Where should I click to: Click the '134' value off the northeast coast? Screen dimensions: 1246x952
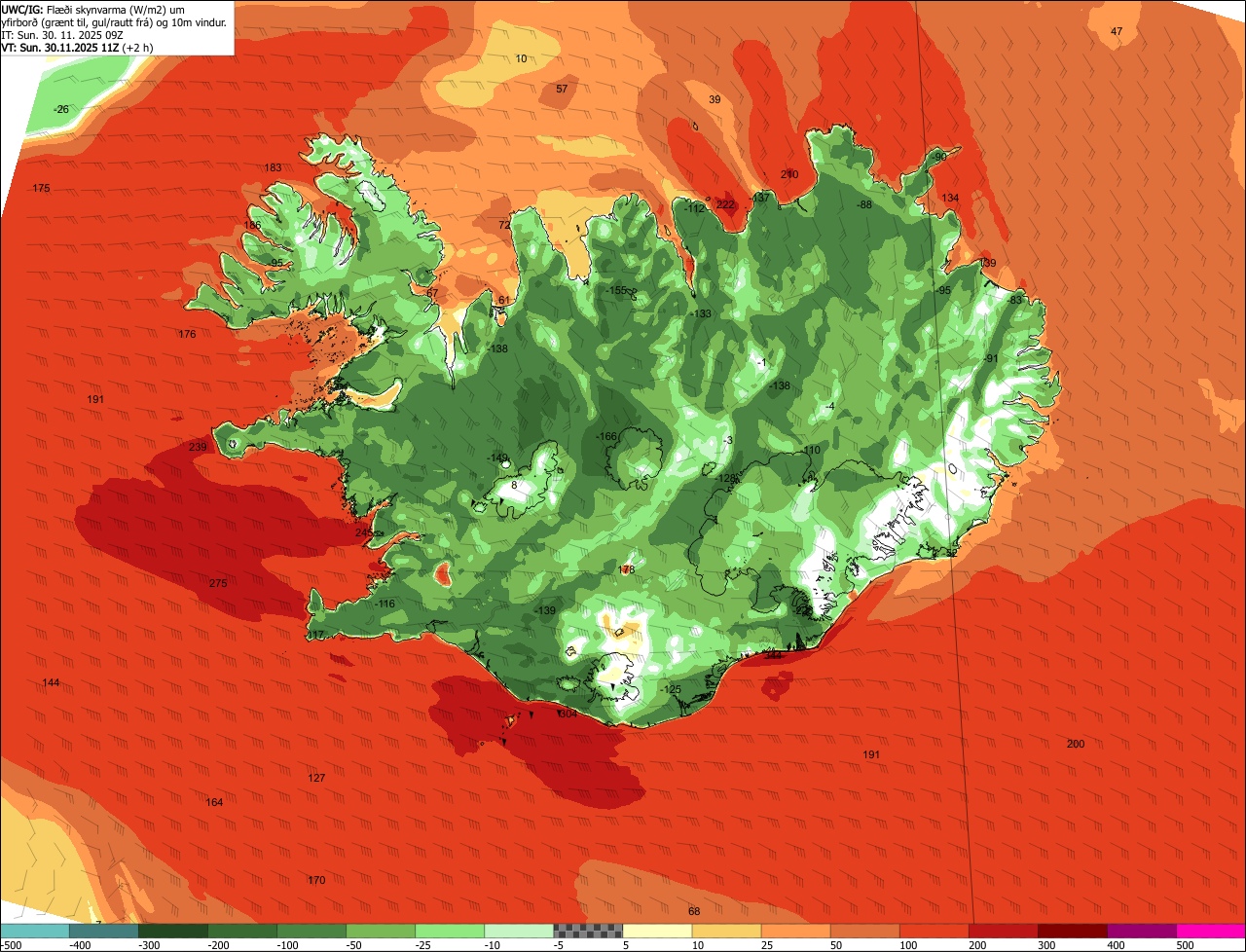950,198
